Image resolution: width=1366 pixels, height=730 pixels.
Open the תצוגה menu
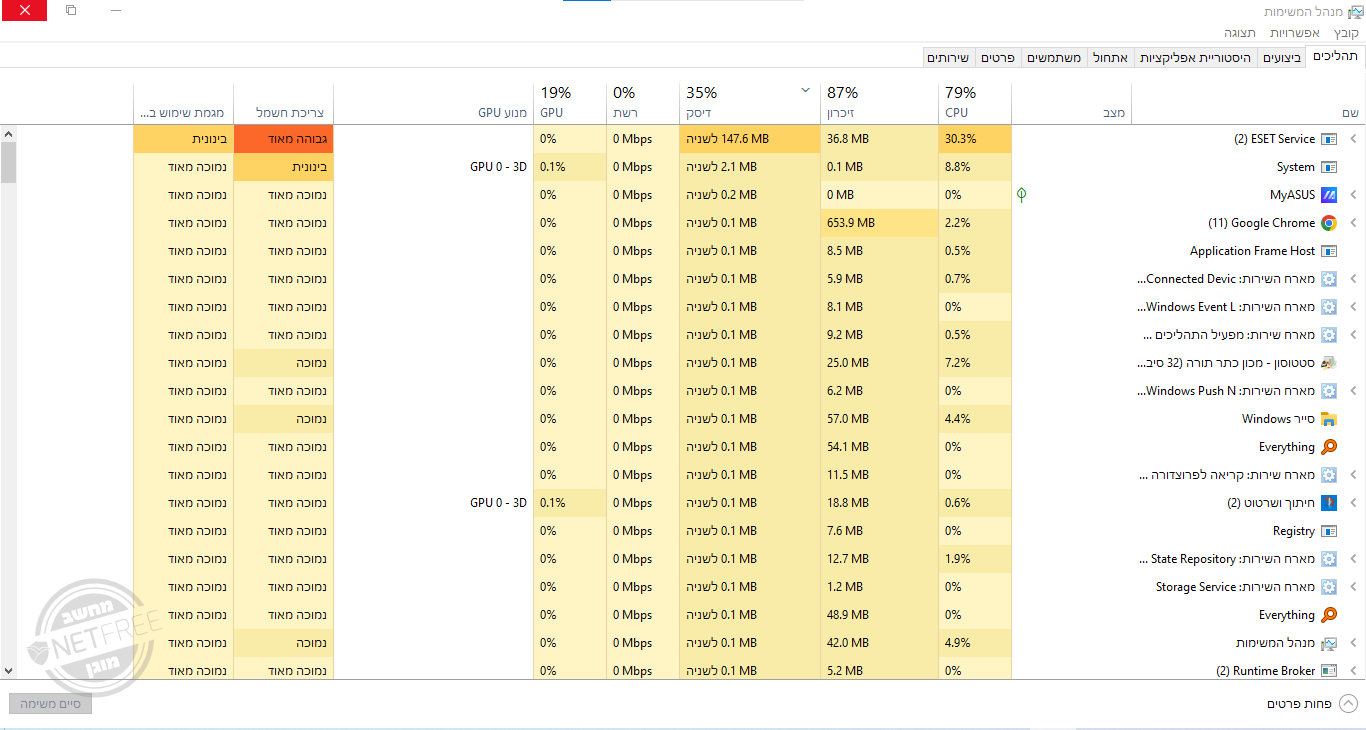point(1240,33)
